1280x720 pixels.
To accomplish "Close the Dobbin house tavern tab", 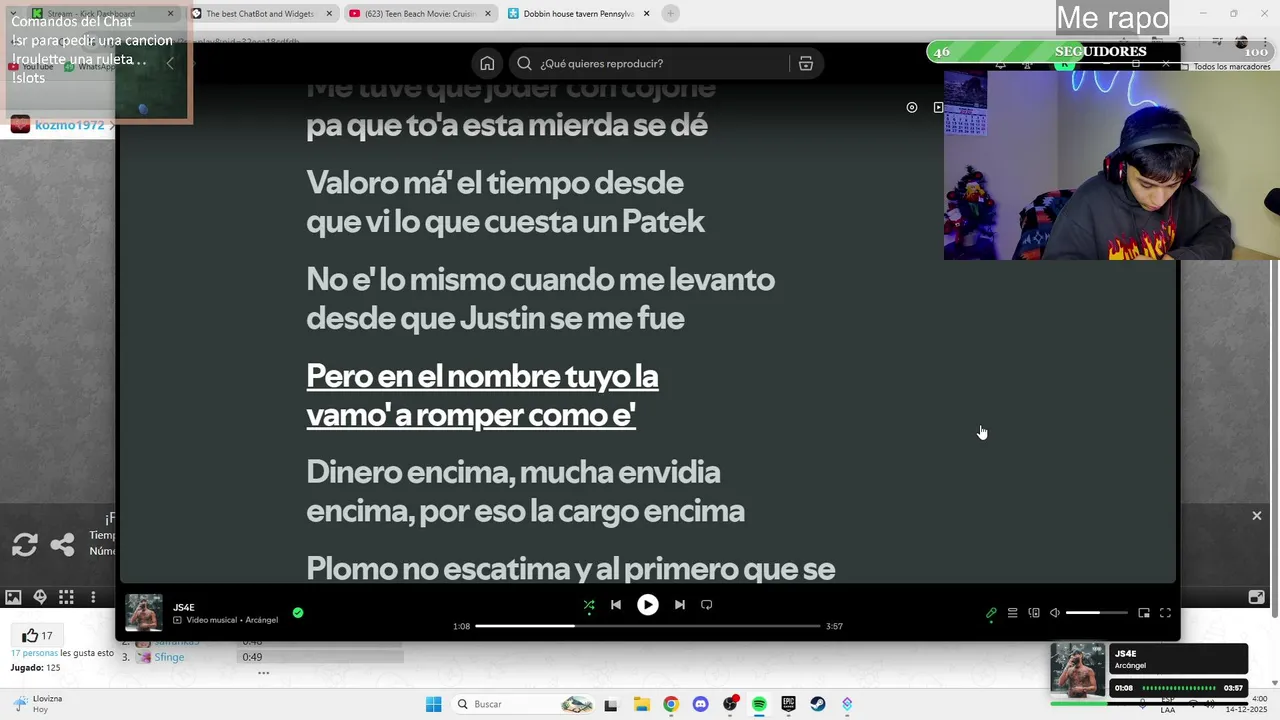I will [x=647, y=14].
